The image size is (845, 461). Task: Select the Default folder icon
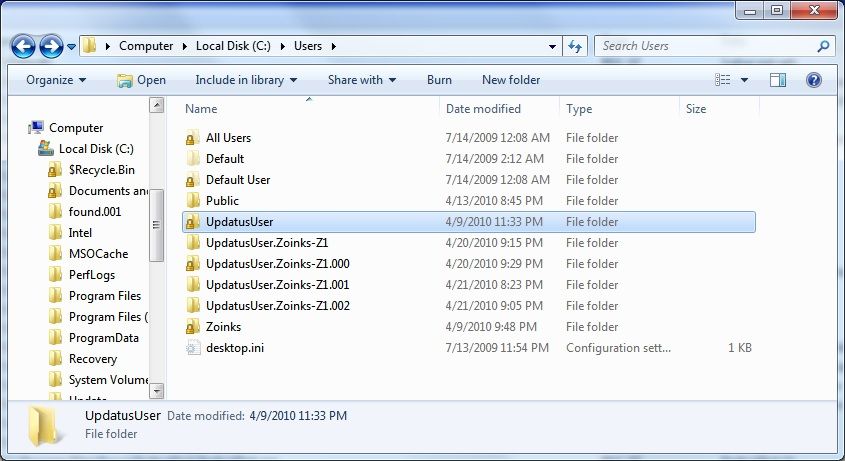point(192,159)
